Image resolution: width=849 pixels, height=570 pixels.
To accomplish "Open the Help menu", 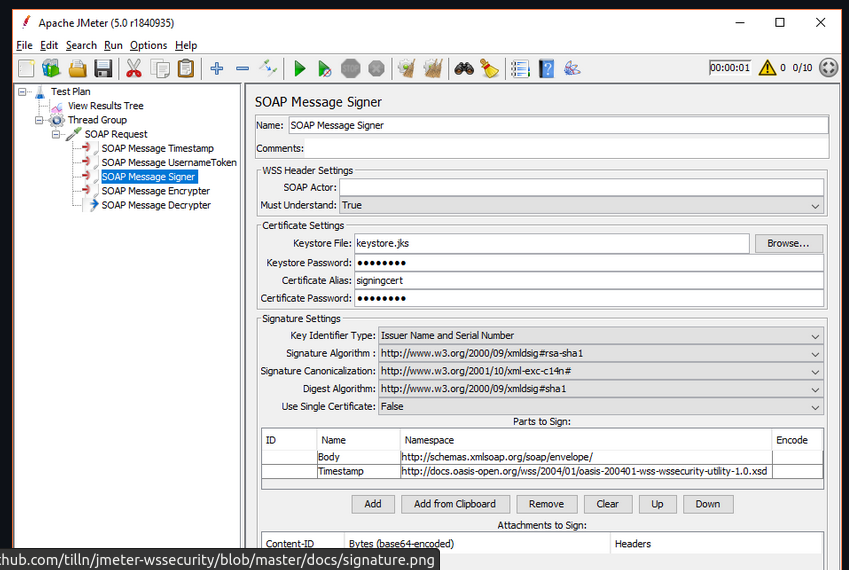I will 186,45.
